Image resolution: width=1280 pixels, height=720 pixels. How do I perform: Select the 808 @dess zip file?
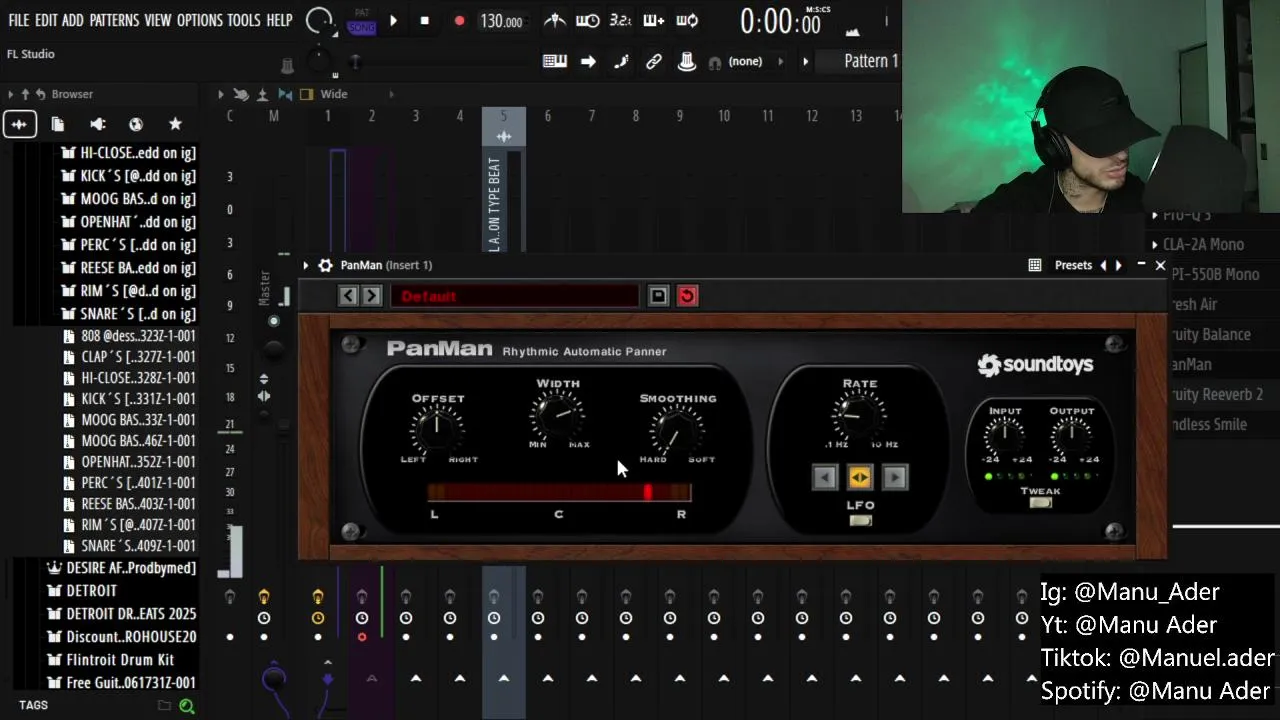(128, 336)
